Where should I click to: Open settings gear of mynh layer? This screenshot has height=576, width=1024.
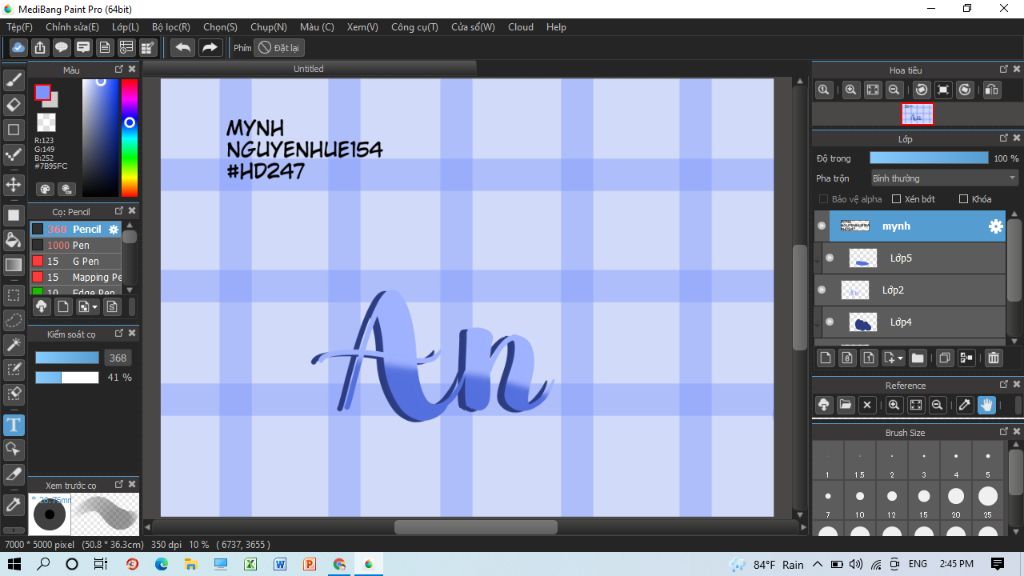[995, 226]
